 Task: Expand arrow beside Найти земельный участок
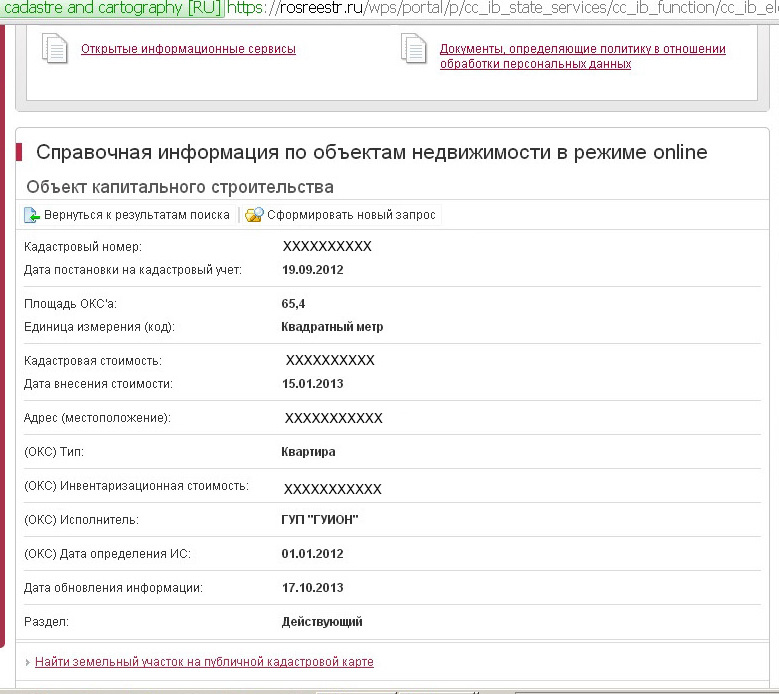(27, 662)
